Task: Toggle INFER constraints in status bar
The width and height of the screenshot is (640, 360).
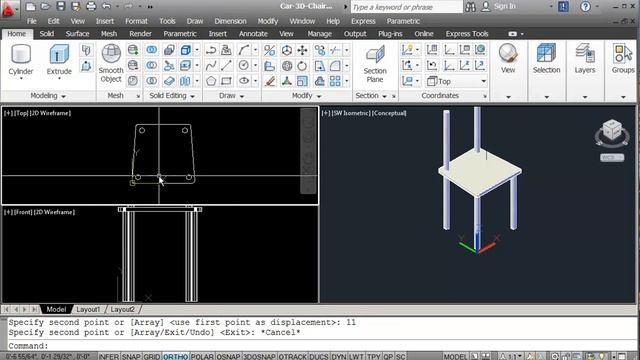Action: click(x=109, y=356)
